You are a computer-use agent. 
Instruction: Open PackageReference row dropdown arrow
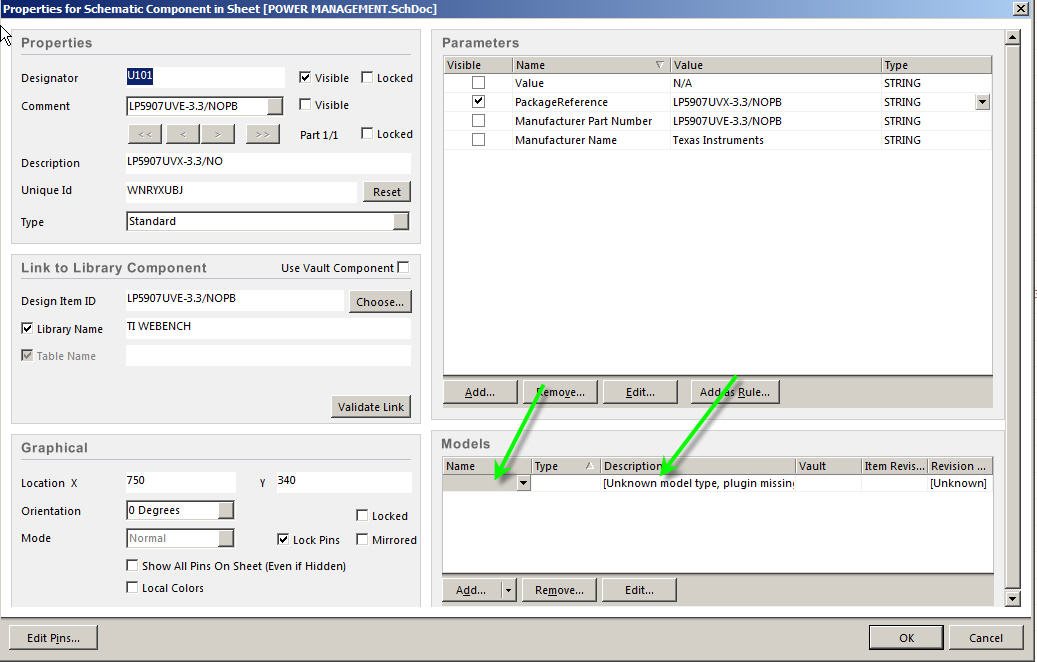click(x=983, y=102)
